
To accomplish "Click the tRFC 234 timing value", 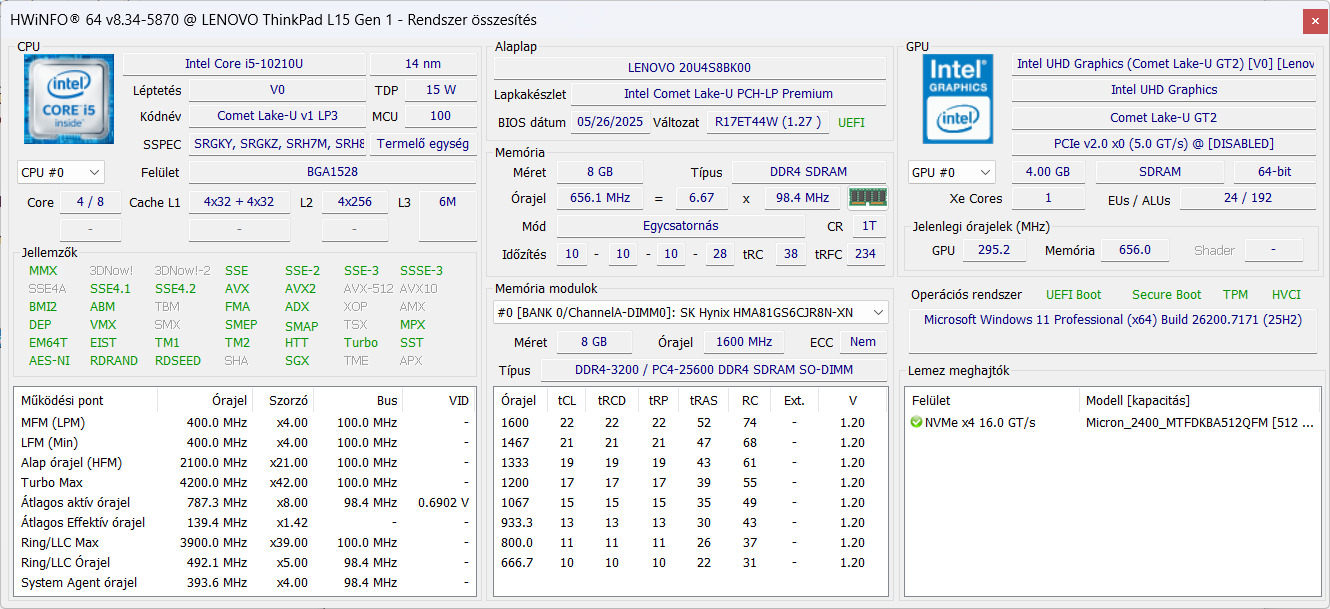I will pos(866,254).
